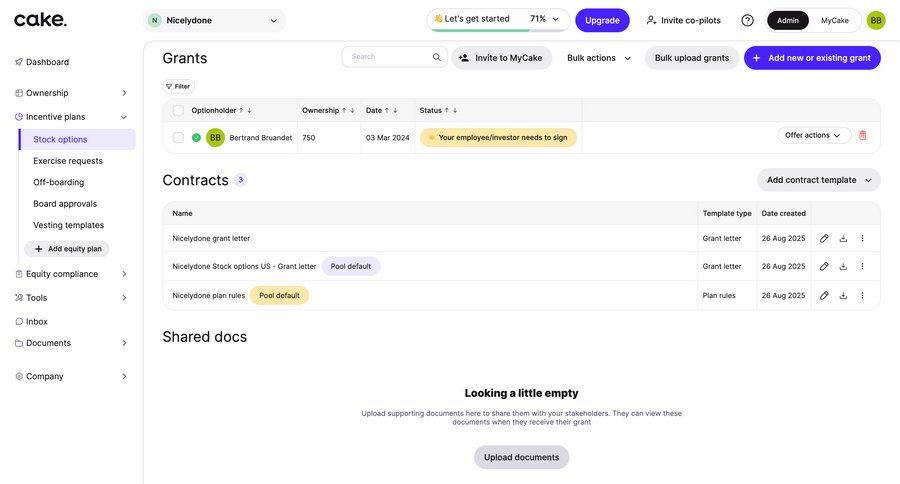Sort Date column descending arrow
Viewport: 900px width, 484px height.
[x=395, y=110]
